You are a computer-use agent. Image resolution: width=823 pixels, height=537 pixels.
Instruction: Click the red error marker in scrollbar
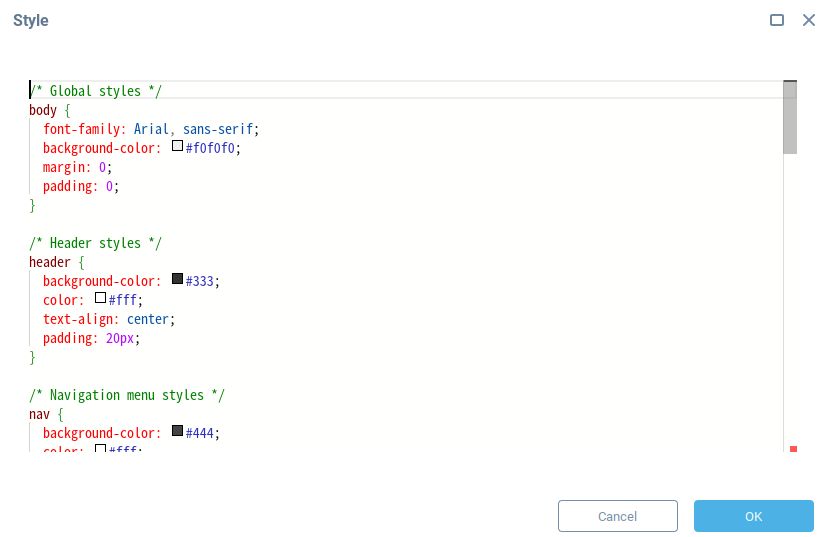[x=794, y=449]
